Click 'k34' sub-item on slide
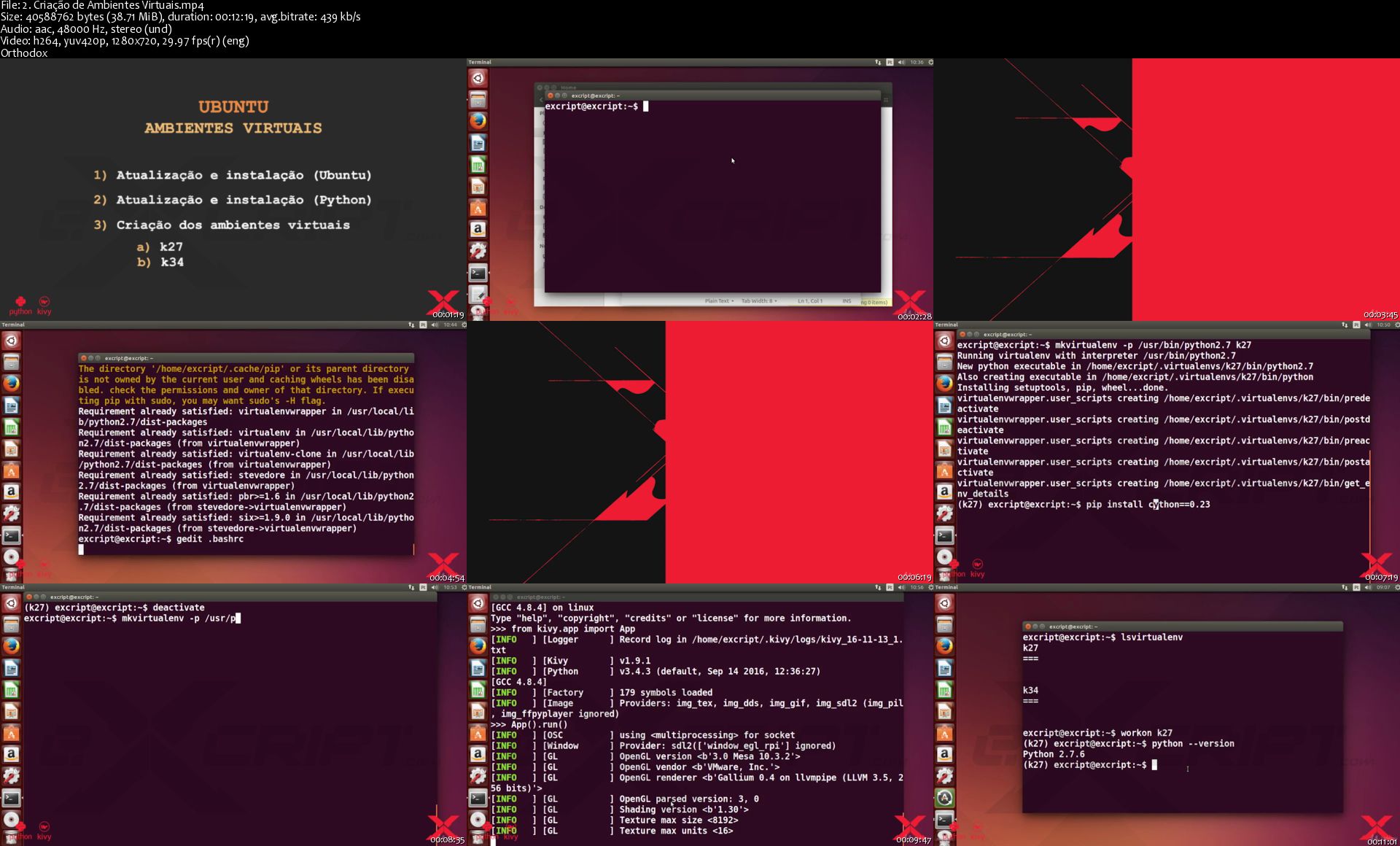Screen dimensions: 1400x846 (x=172, y=262)
